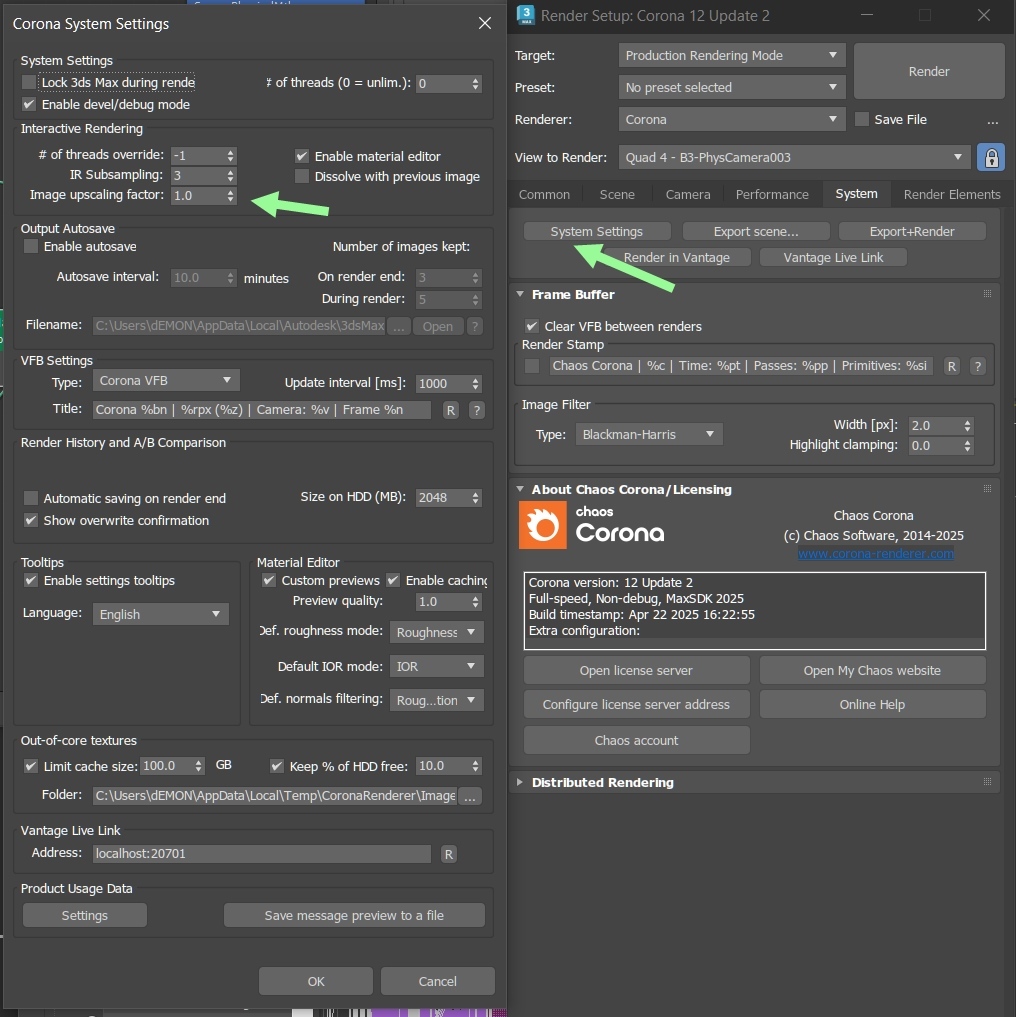Toggle Custom previews checkbox
The image size is (1016, 1017).
pyautogui.click(x=269, y=580)
